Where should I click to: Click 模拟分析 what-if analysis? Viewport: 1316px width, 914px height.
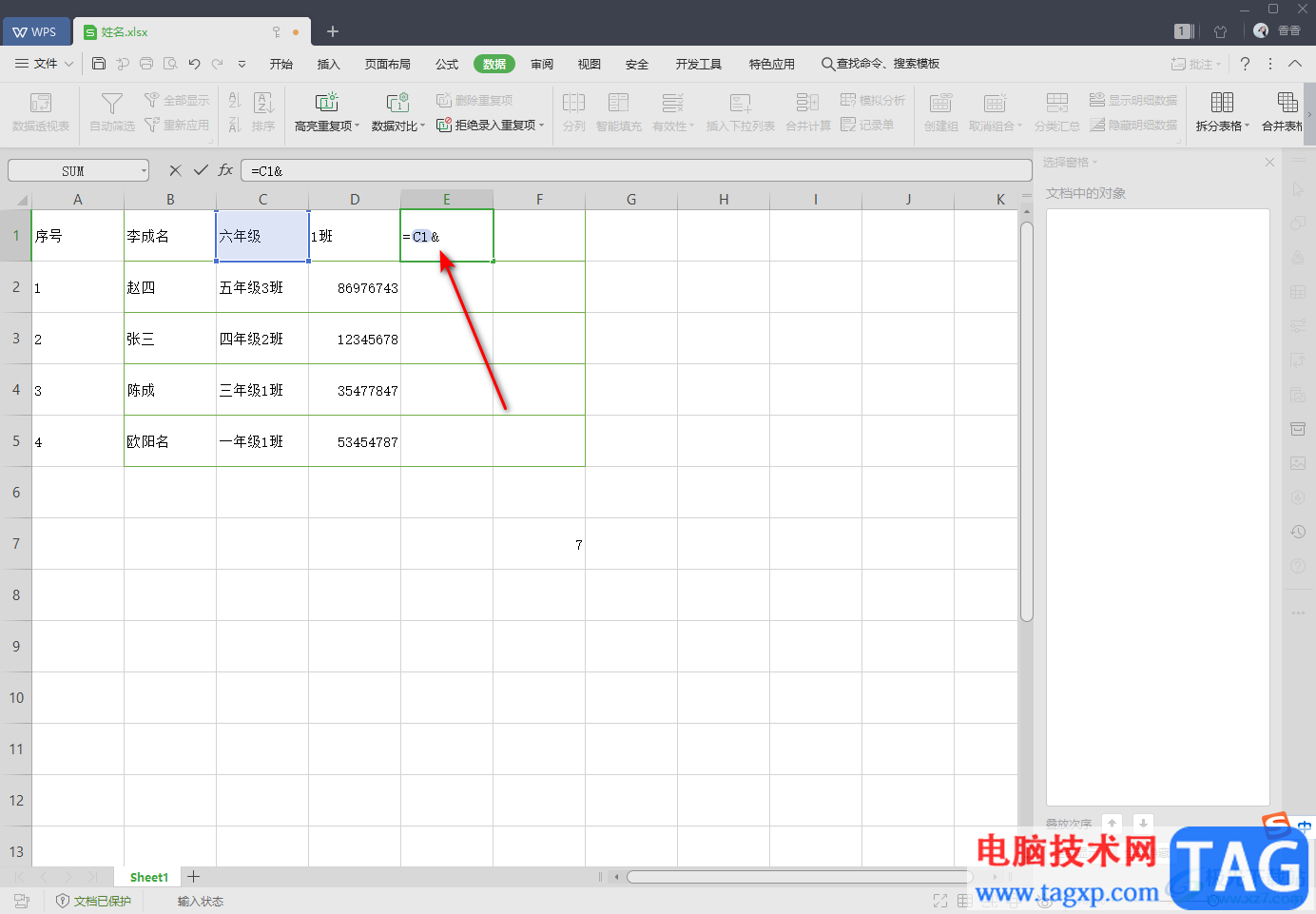pos(873,100)
